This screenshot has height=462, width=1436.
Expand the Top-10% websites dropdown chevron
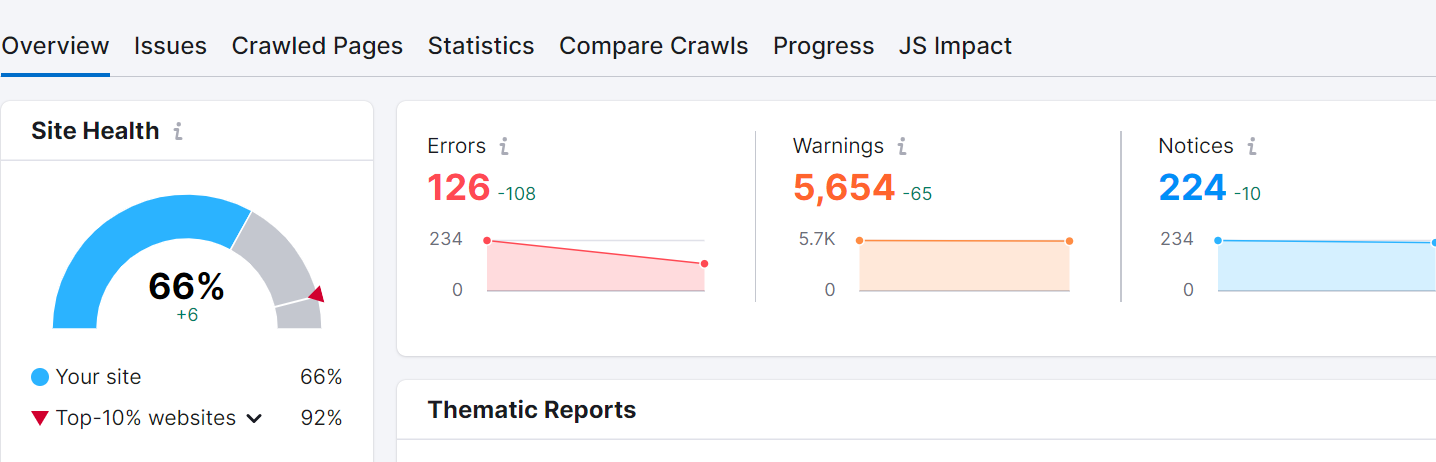254,418
